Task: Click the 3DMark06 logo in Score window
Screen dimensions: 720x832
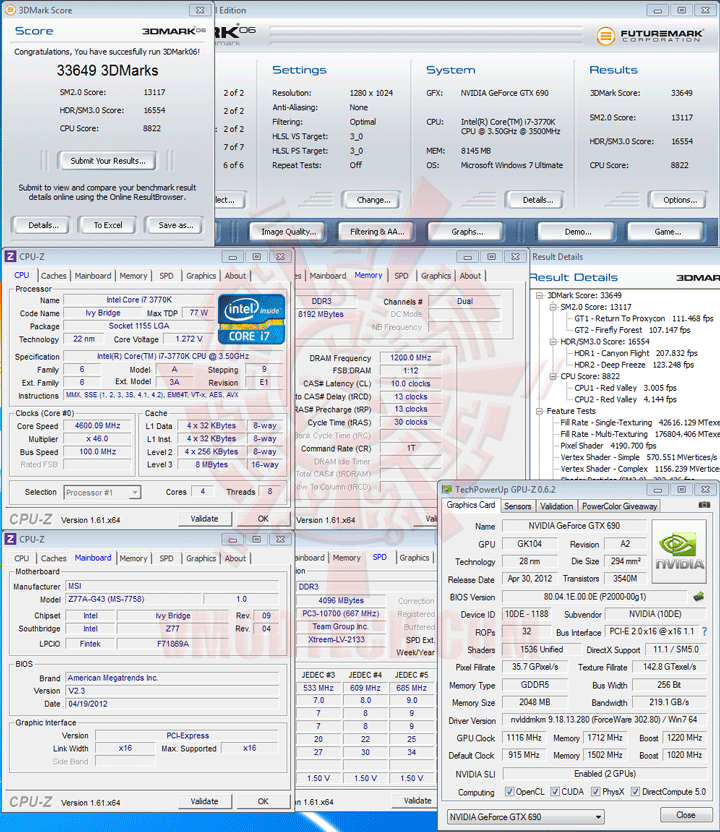Action: pyautogui.click(x=174, y=31)
